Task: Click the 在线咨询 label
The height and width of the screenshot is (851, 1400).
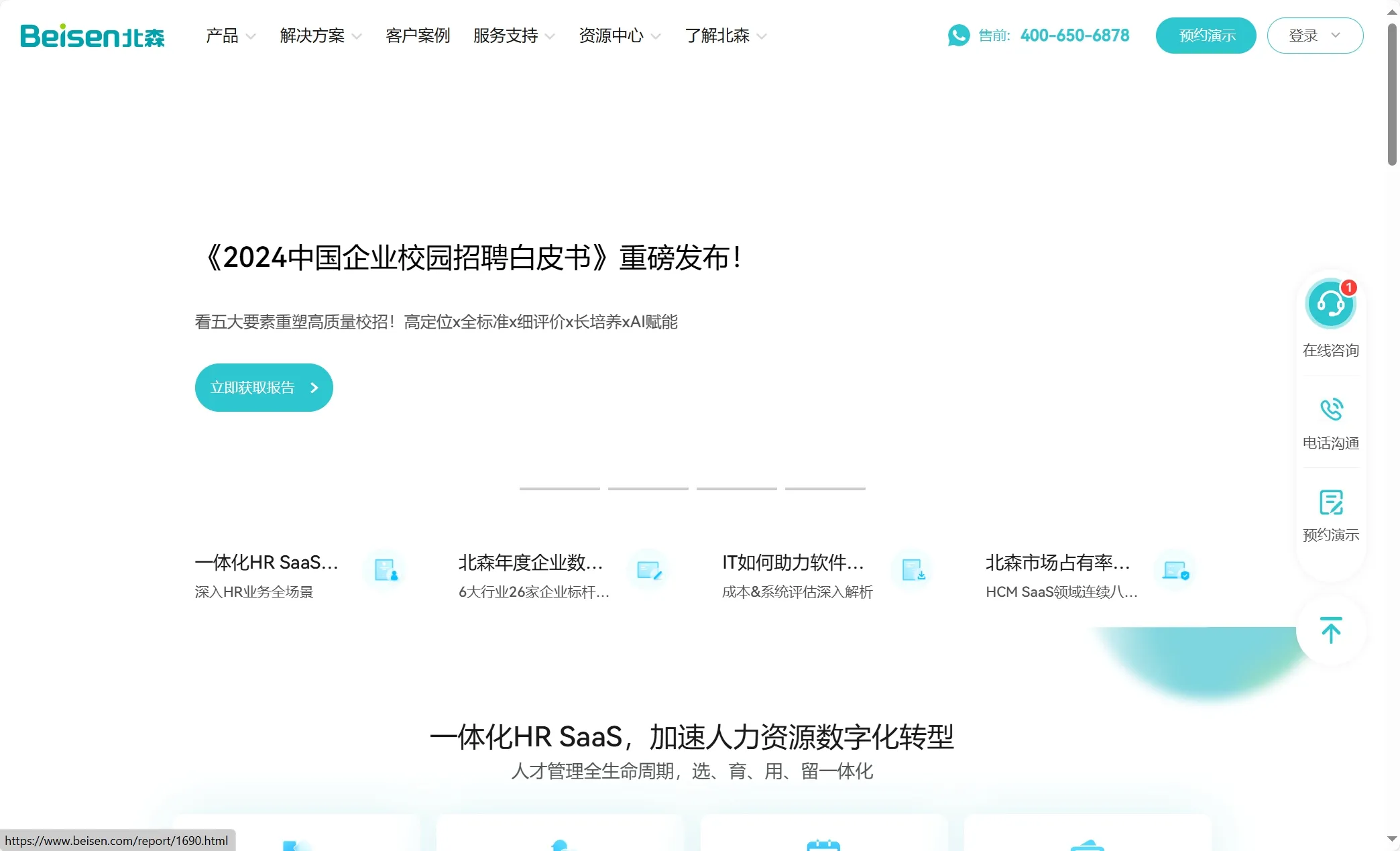Action: pos(1331,350)
